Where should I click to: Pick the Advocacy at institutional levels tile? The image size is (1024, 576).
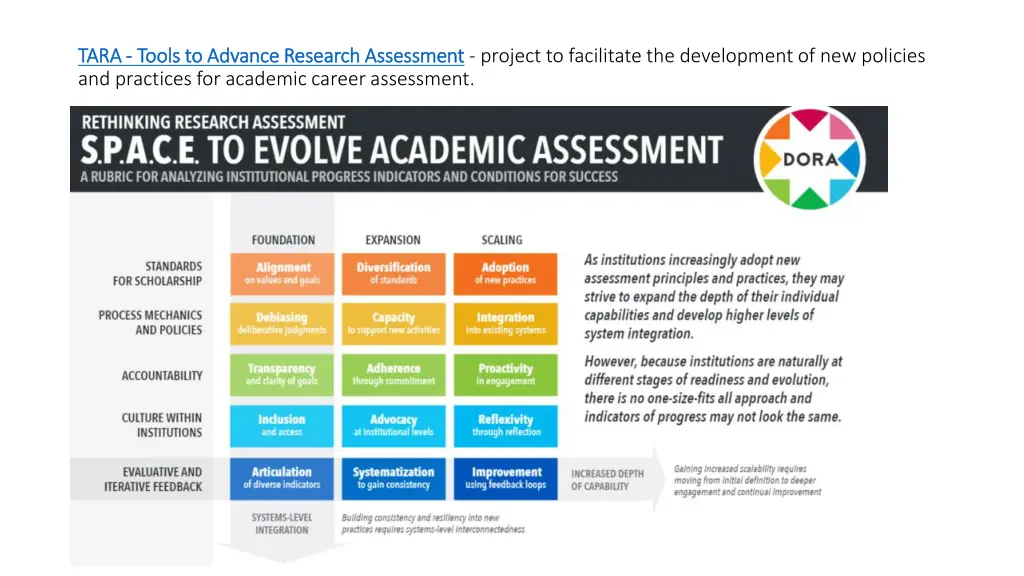(x=393, y=426)
